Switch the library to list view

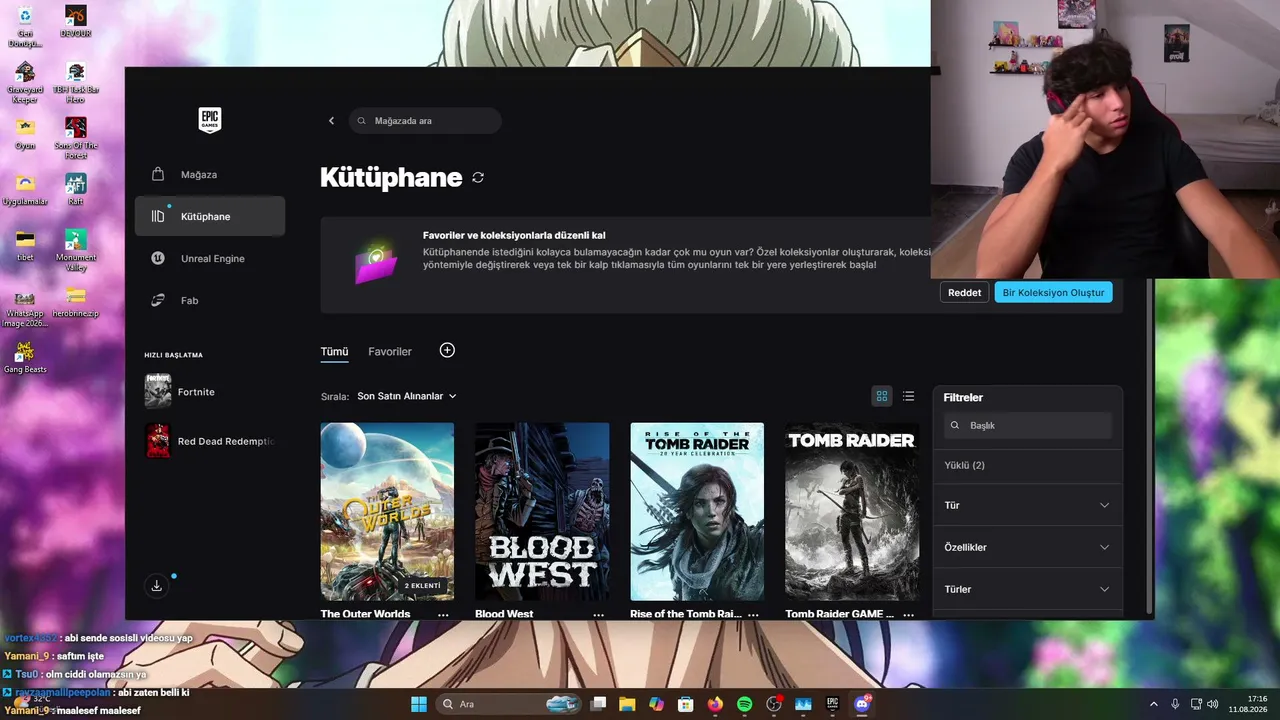(x=908, y=396)
